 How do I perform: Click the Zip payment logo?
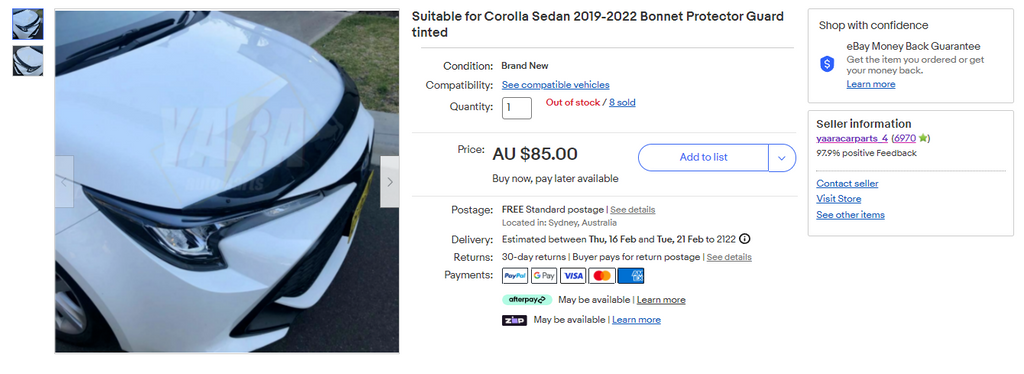pyautogui.click(x=515, y=320)
